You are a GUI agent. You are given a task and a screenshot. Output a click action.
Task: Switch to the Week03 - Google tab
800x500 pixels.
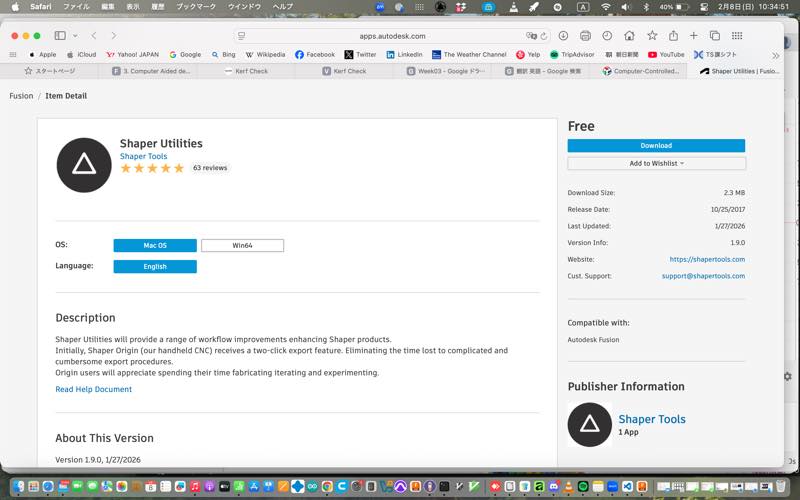pyautogui.click(x=445, y=71)
